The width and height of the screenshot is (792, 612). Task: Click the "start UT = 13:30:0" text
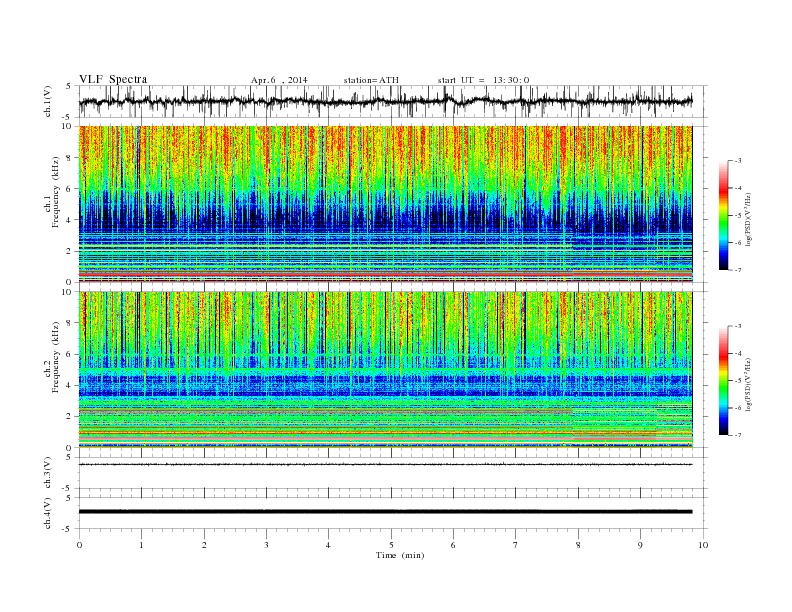[x=483, y=80]
